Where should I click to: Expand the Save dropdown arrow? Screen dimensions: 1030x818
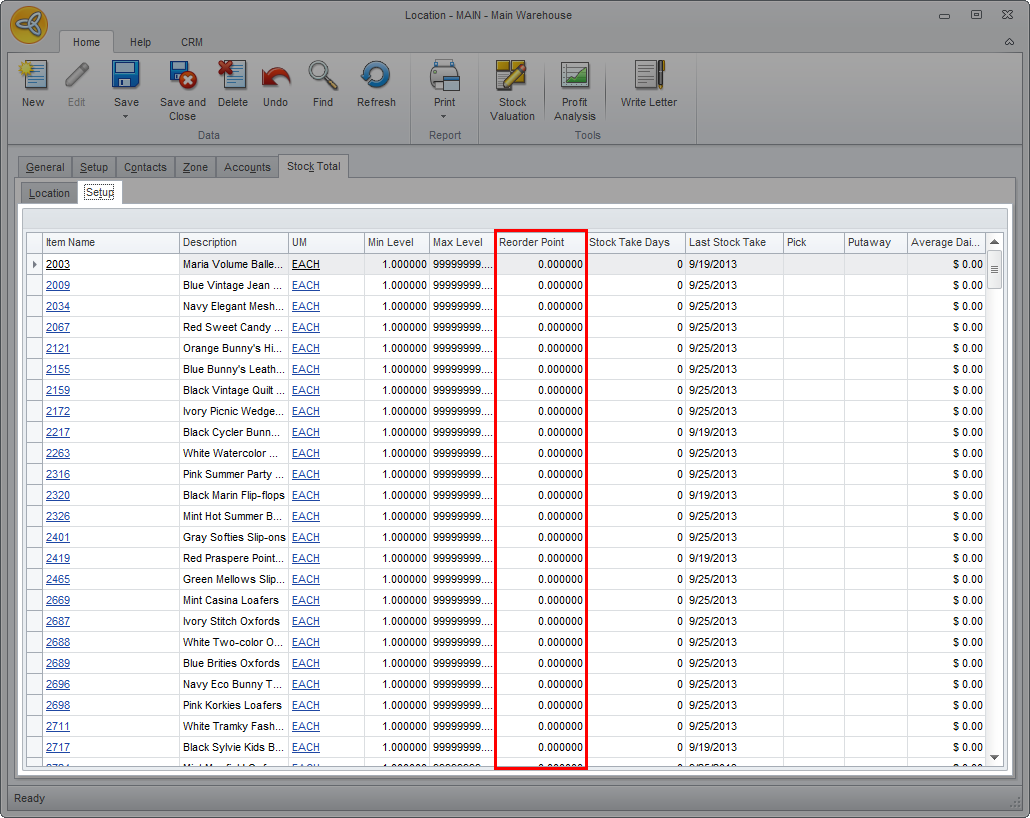(126, 116)
